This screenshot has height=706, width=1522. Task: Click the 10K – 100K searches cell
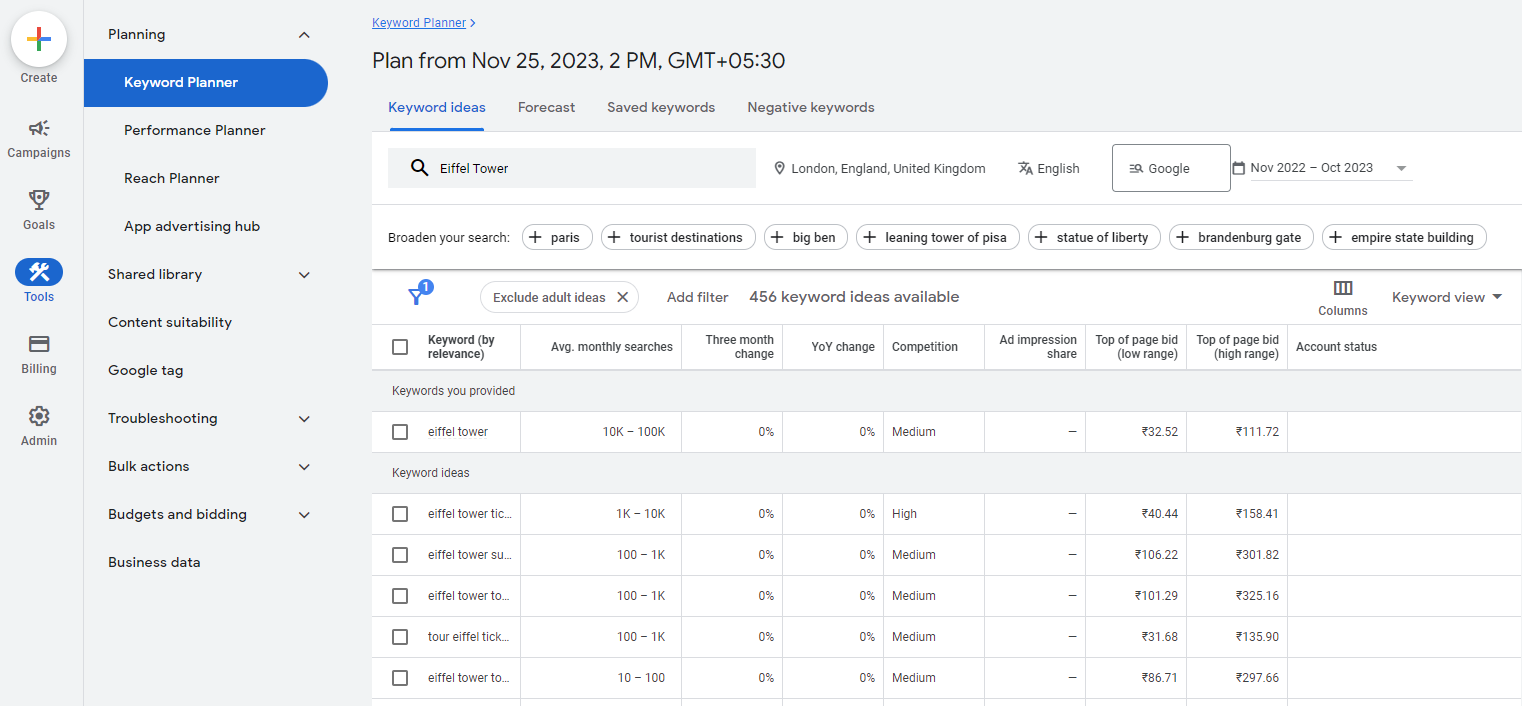click(633, 432)
